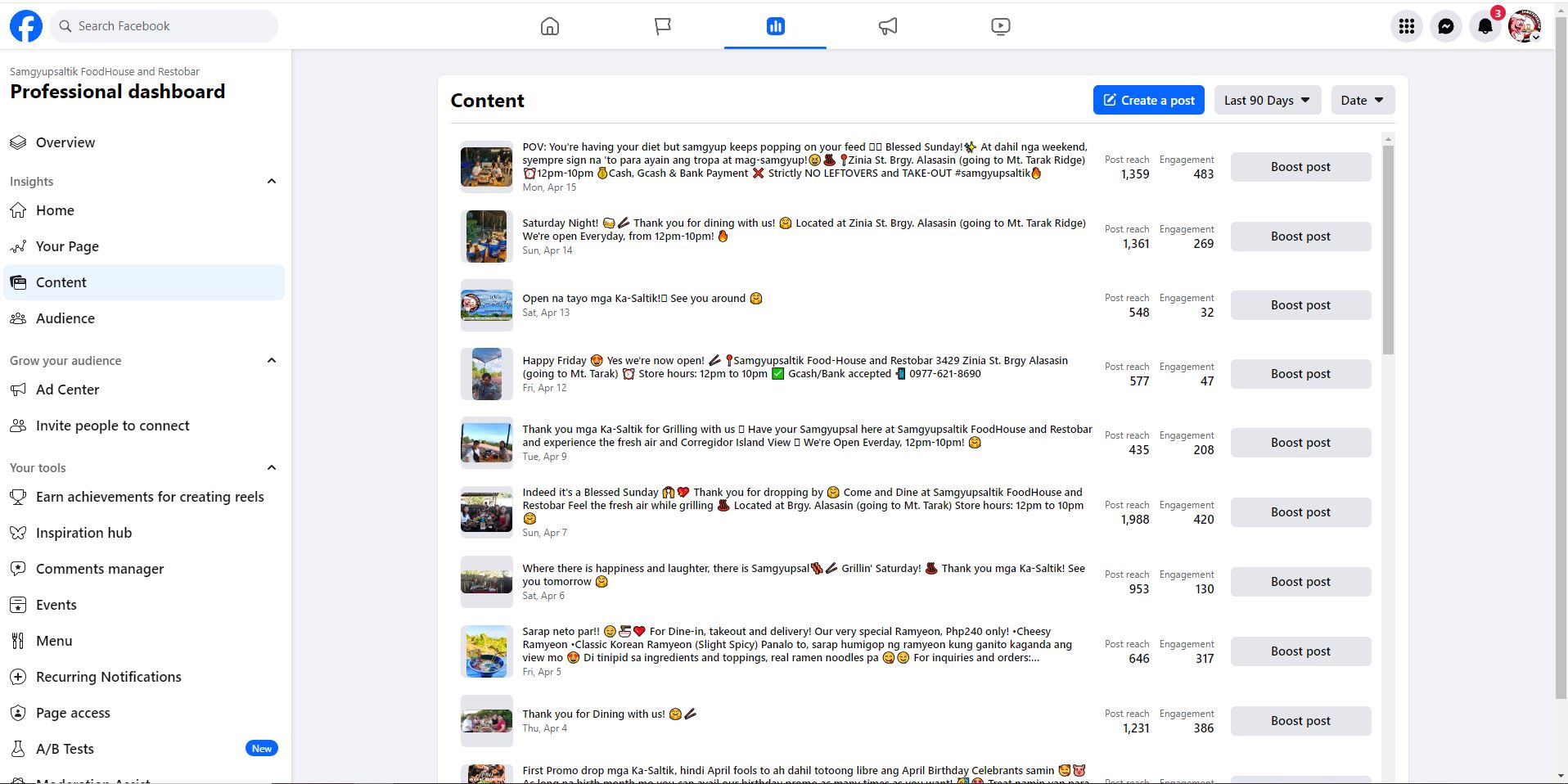Open the Video play icon in top navigation
Viewport: 1568px width, 784px height.
click(1000, 26)
